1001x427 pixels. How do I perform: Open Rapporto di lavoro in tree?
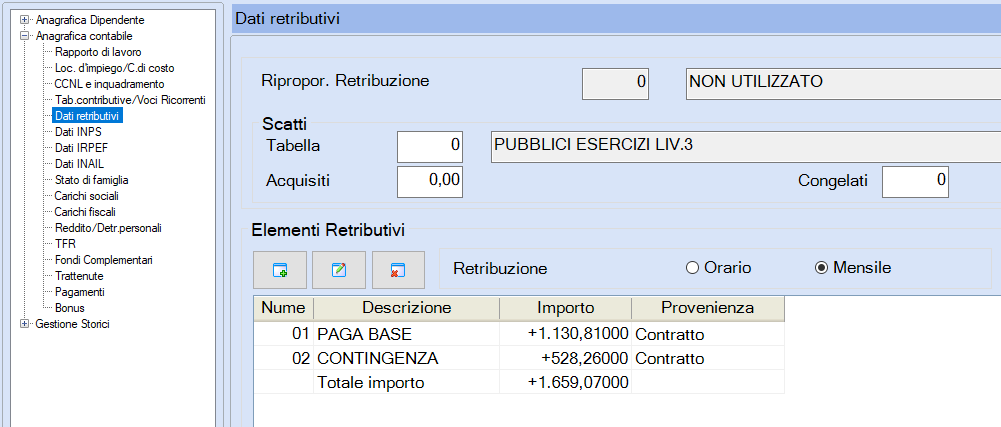click(x=98, y=52)
